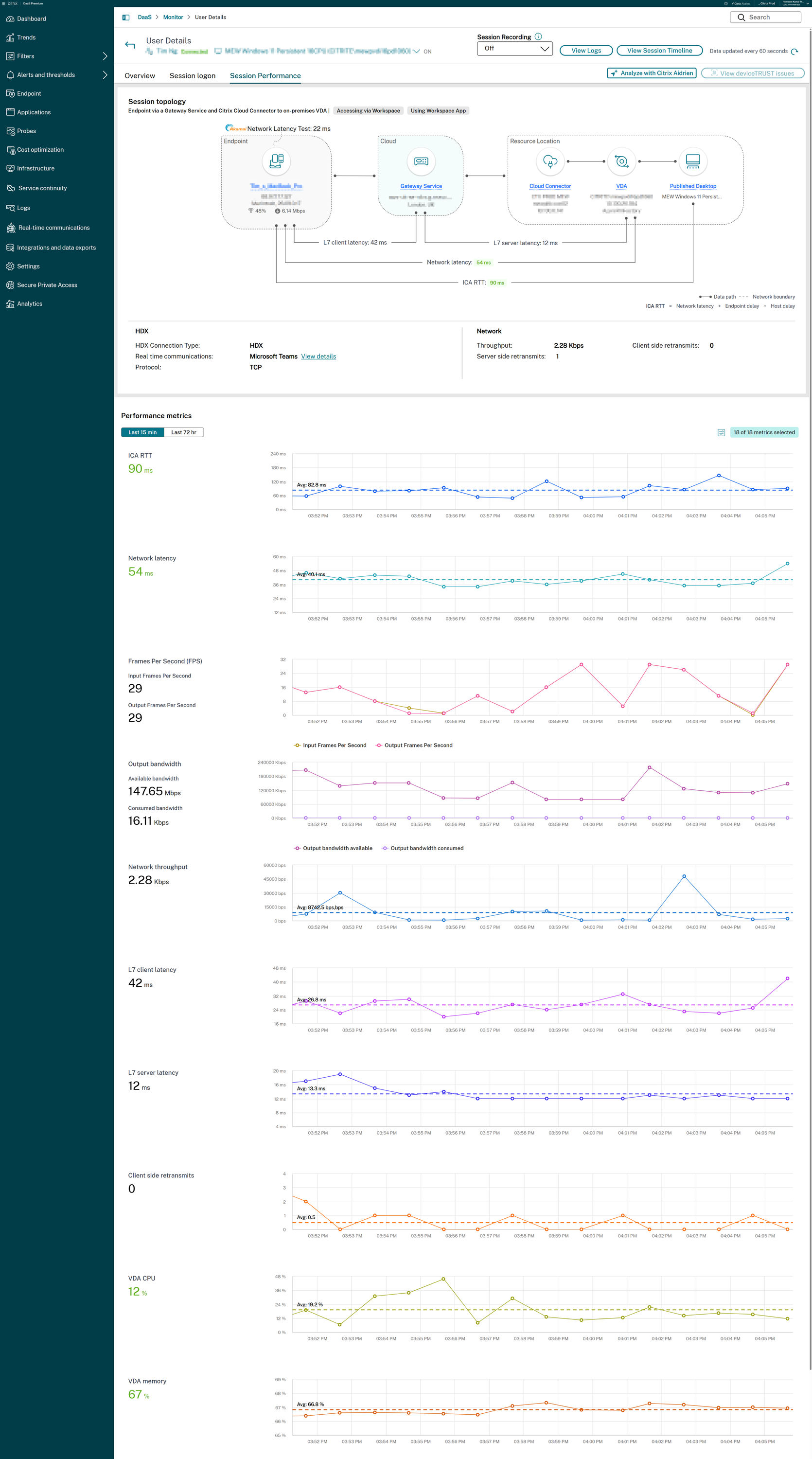Open Cost optimization icon

[10, 149]
